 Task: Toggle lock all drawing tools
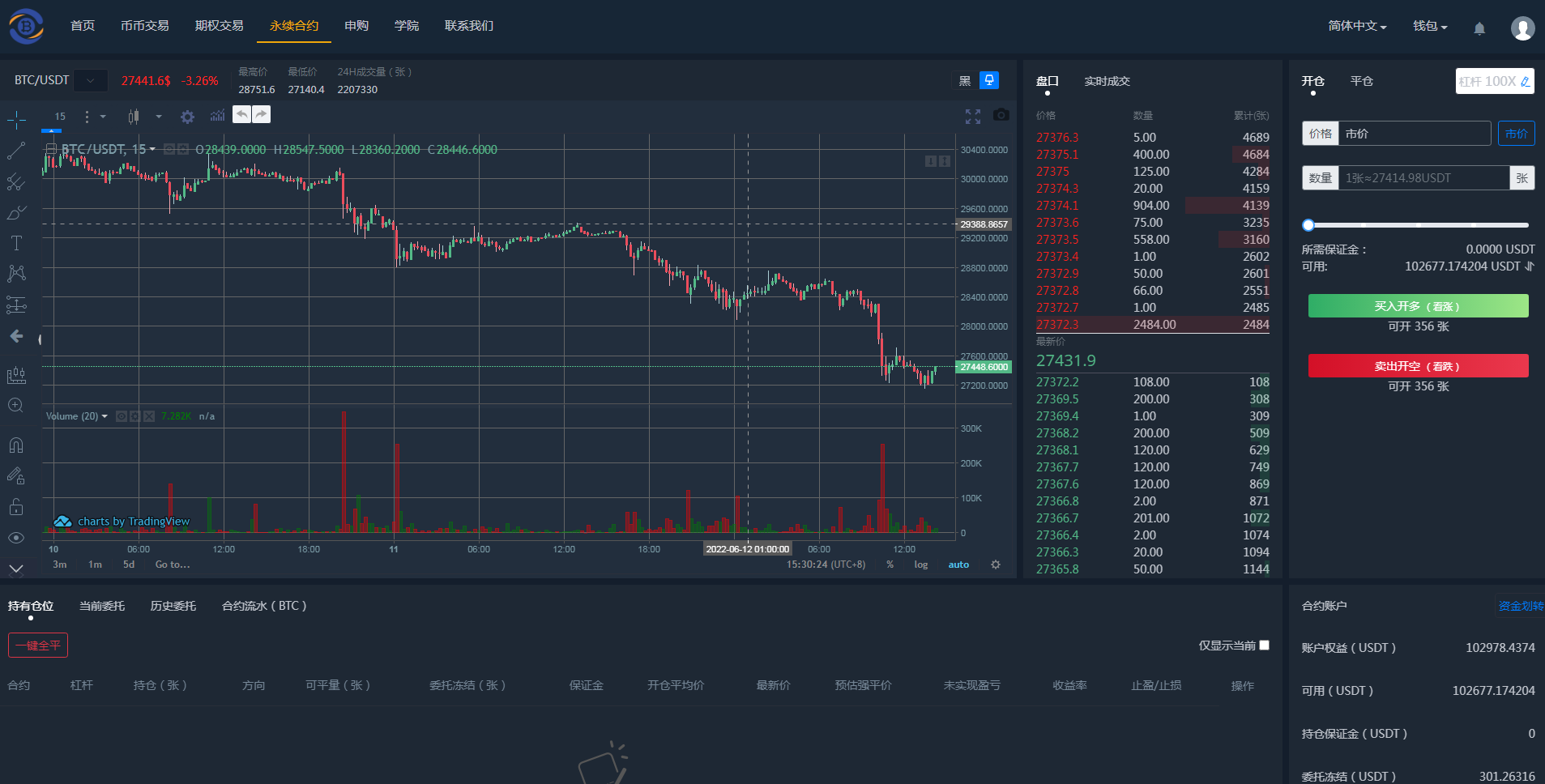[16, 507]
